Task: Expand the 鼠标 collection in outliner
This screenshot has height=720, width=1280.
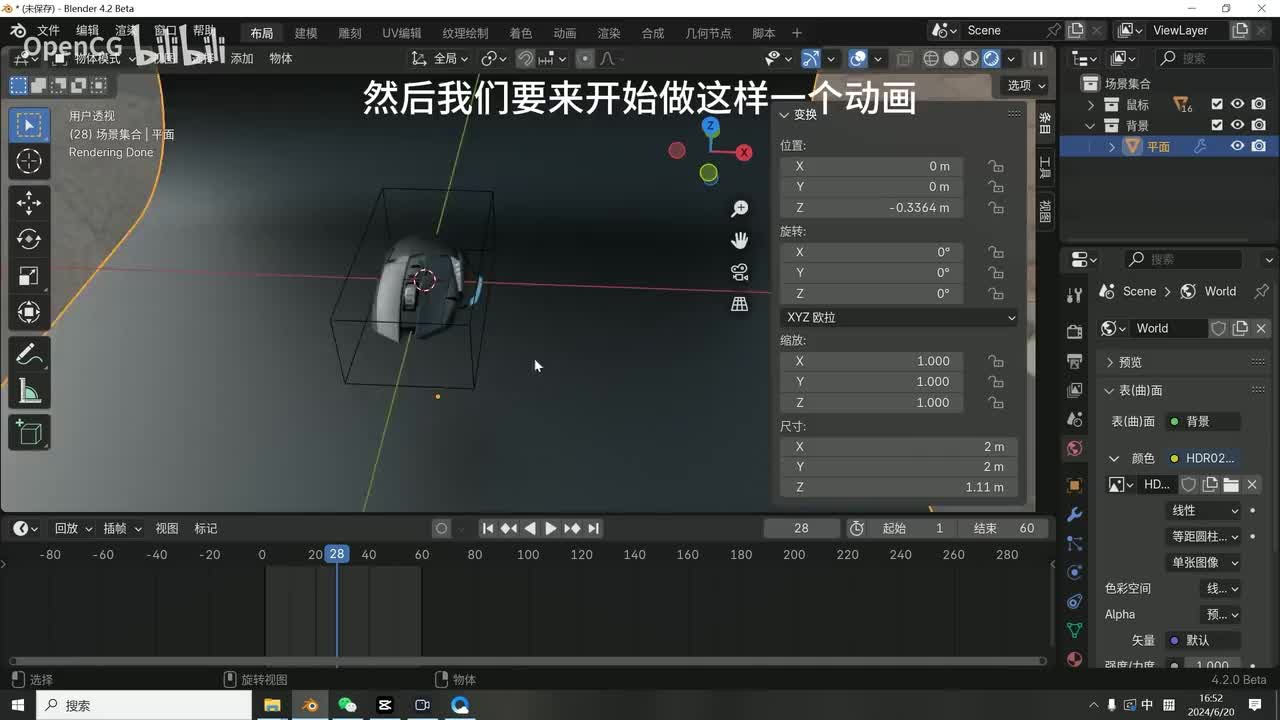Action: pos(1091,104)
